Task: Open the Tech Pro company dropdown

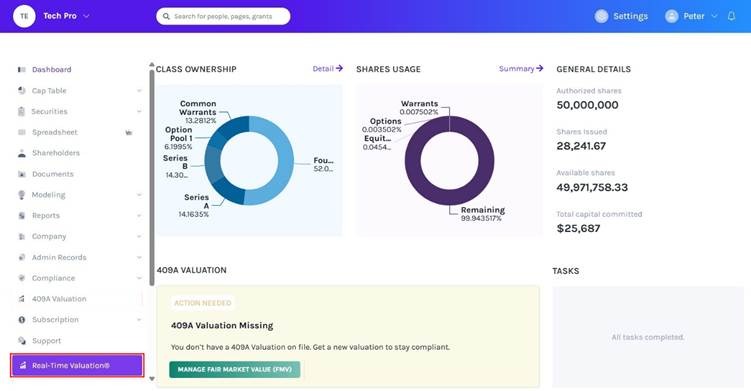Action: [x=86, y=16]
